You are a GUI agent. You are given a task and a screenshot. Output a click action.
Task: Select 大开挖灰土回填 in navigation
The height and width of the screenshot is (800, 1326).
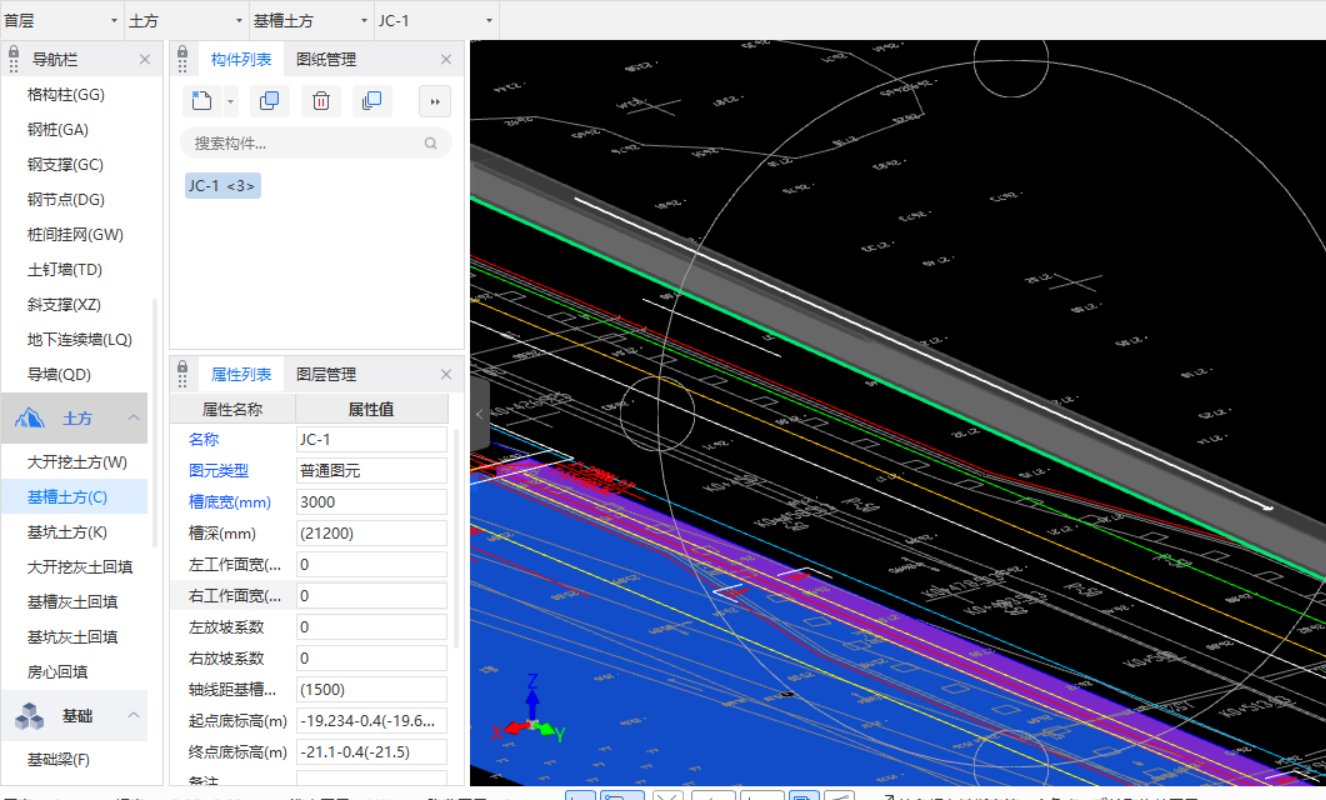[x=80, y=567]
